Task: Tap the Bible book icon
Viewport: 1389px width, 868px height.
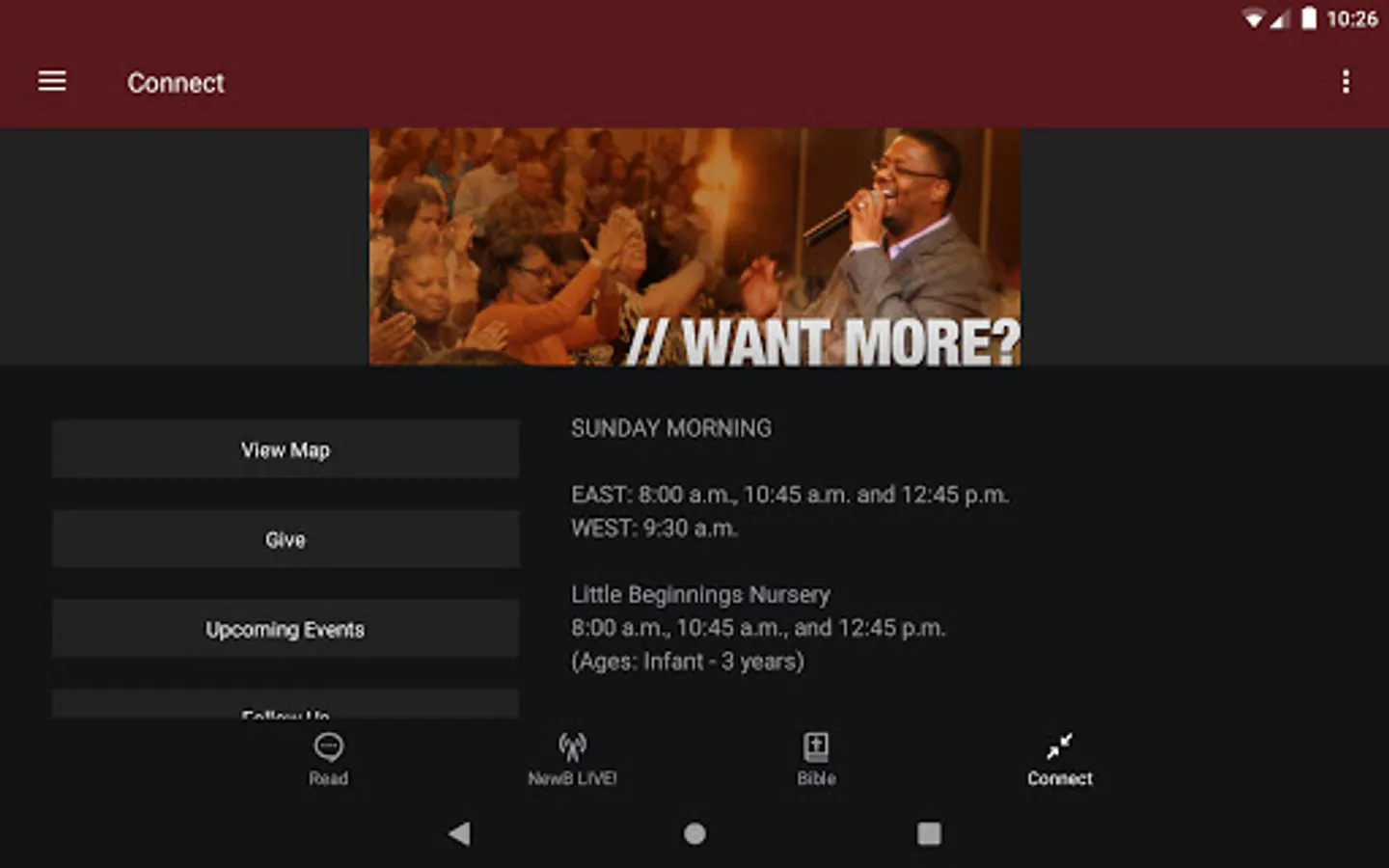Action: tap(816, 746)
